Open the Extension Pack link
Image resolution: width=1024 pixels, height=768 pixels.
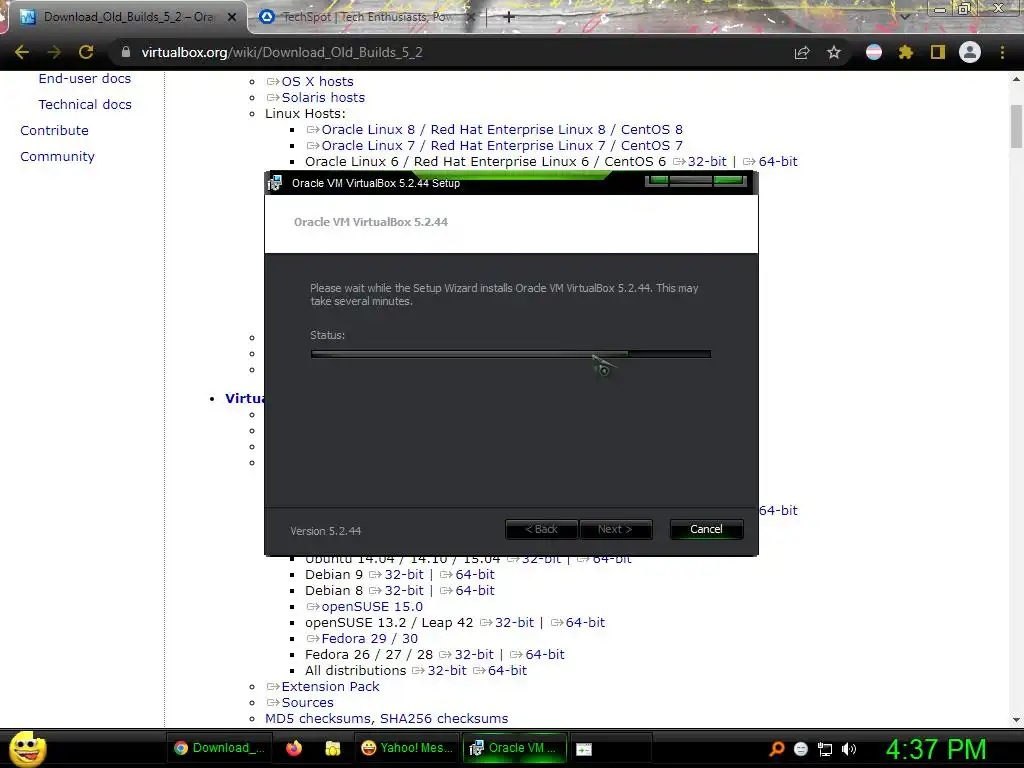tap(330, 686)
